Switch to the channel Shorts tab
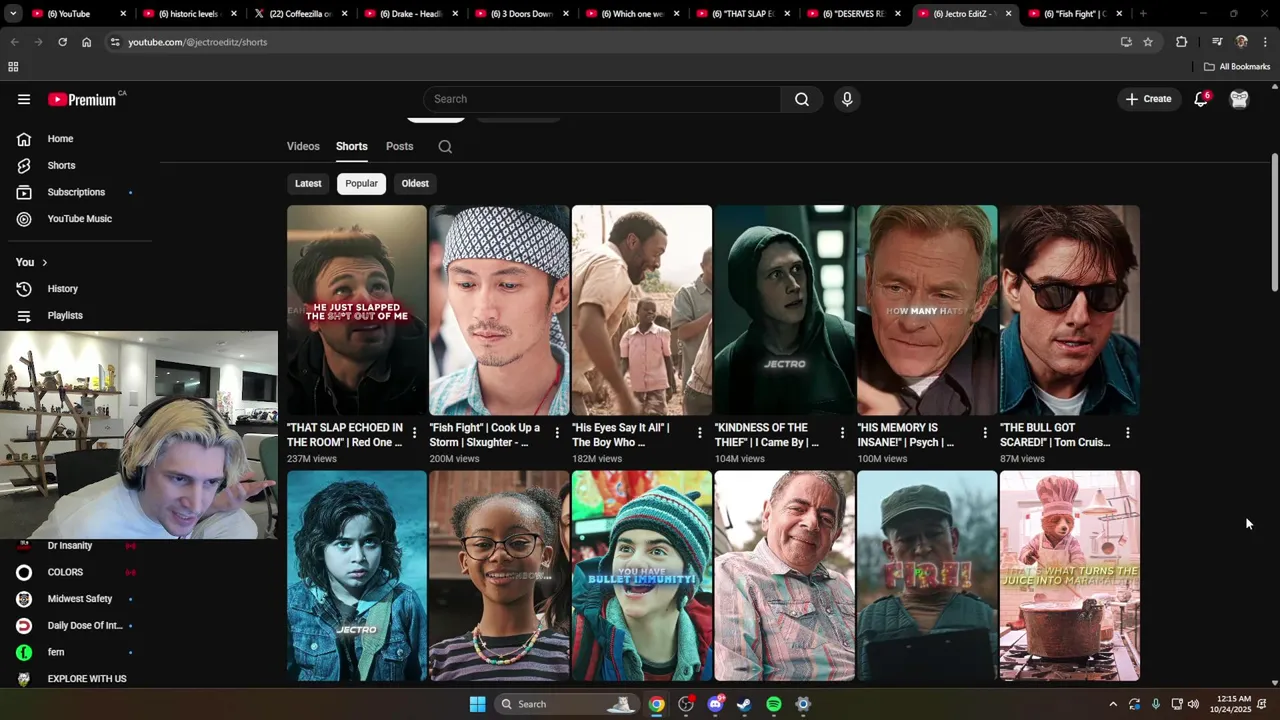Screen dimensions: 1280x720 click(351, 146)
